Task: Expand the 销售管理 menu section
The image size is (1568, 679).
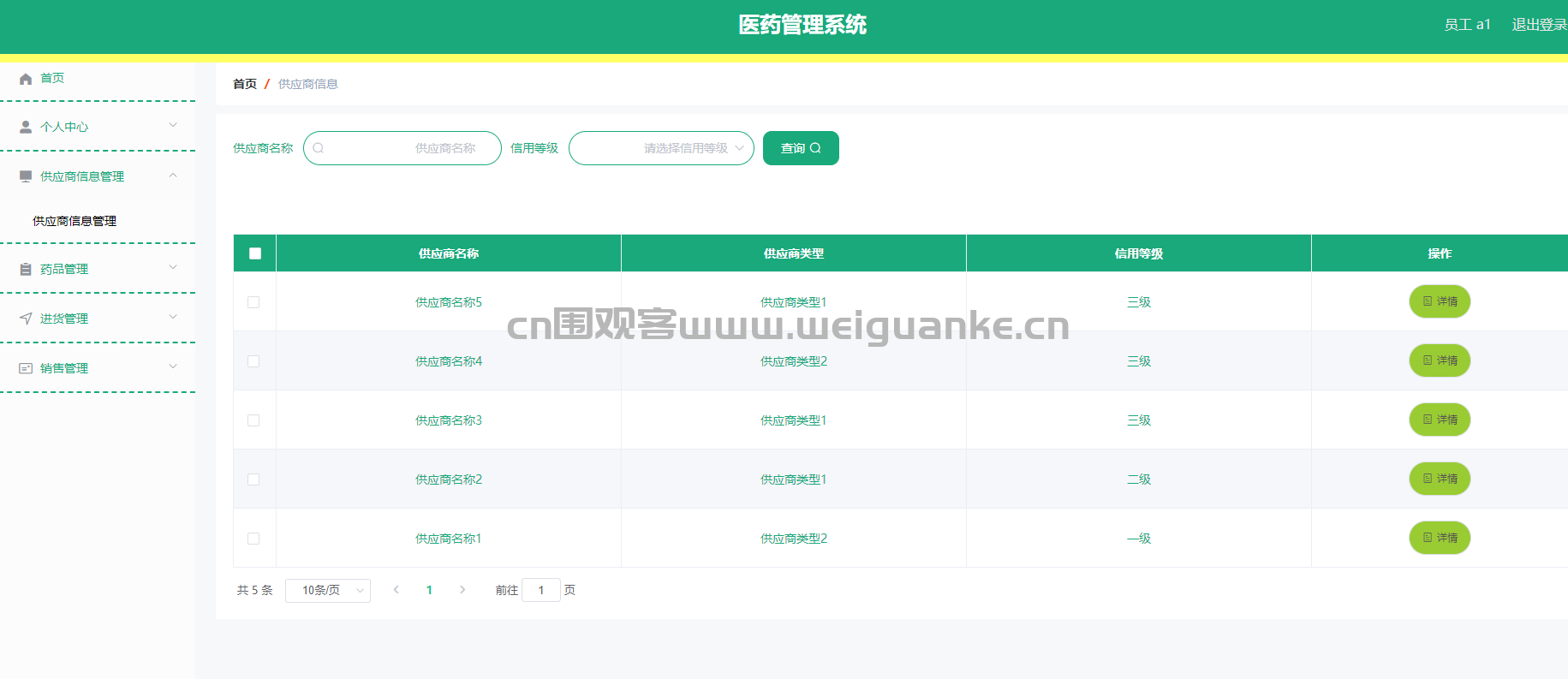Action: point(98,368)
